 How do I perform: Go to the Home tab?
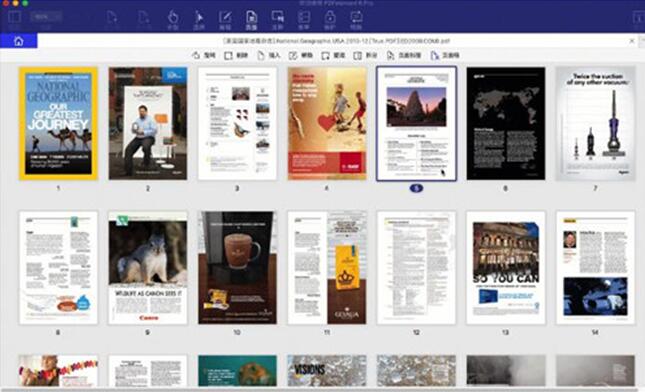19,41
